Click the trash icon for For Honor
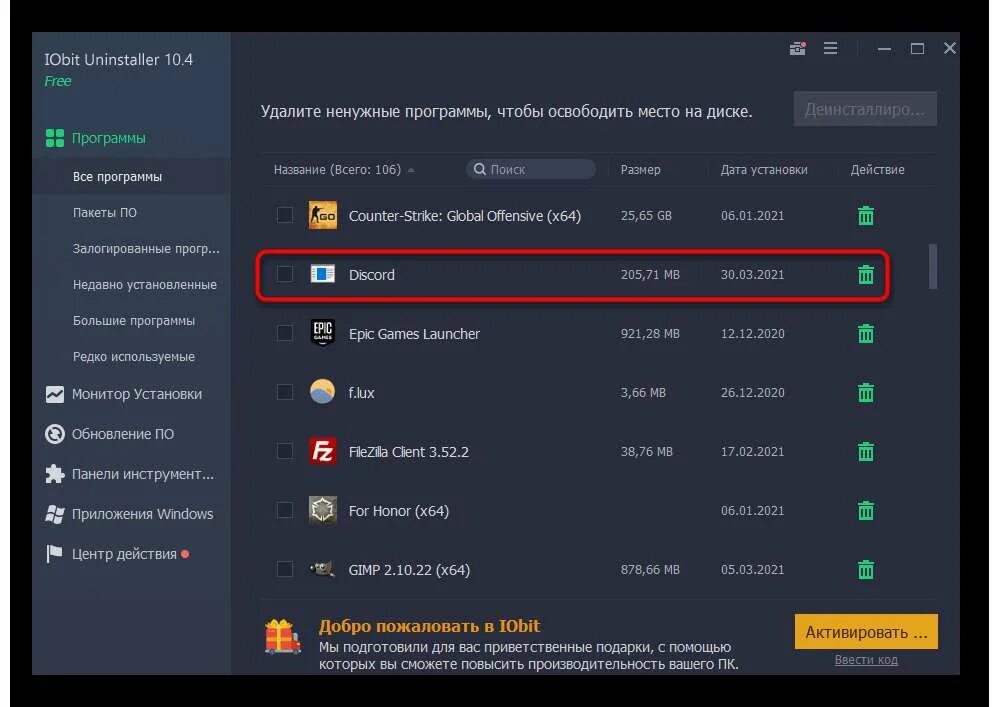This screenshot has width=992, height=707. click(x=865, y=510)
